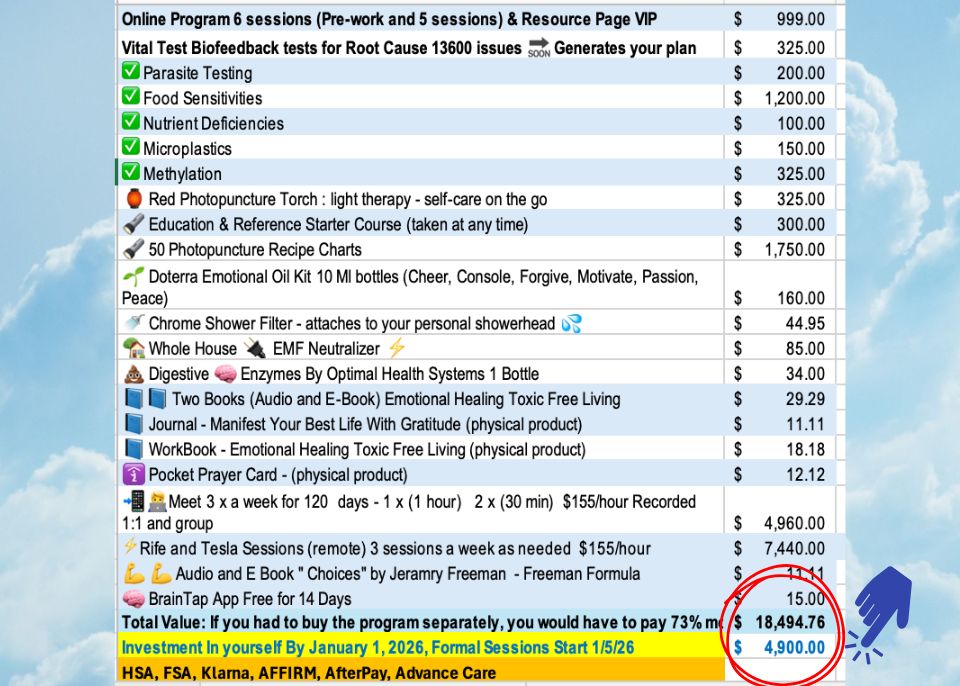
Task: Click the blue book icon touching Two Books text
Action: pyautogui.click(x=157, y=399)
